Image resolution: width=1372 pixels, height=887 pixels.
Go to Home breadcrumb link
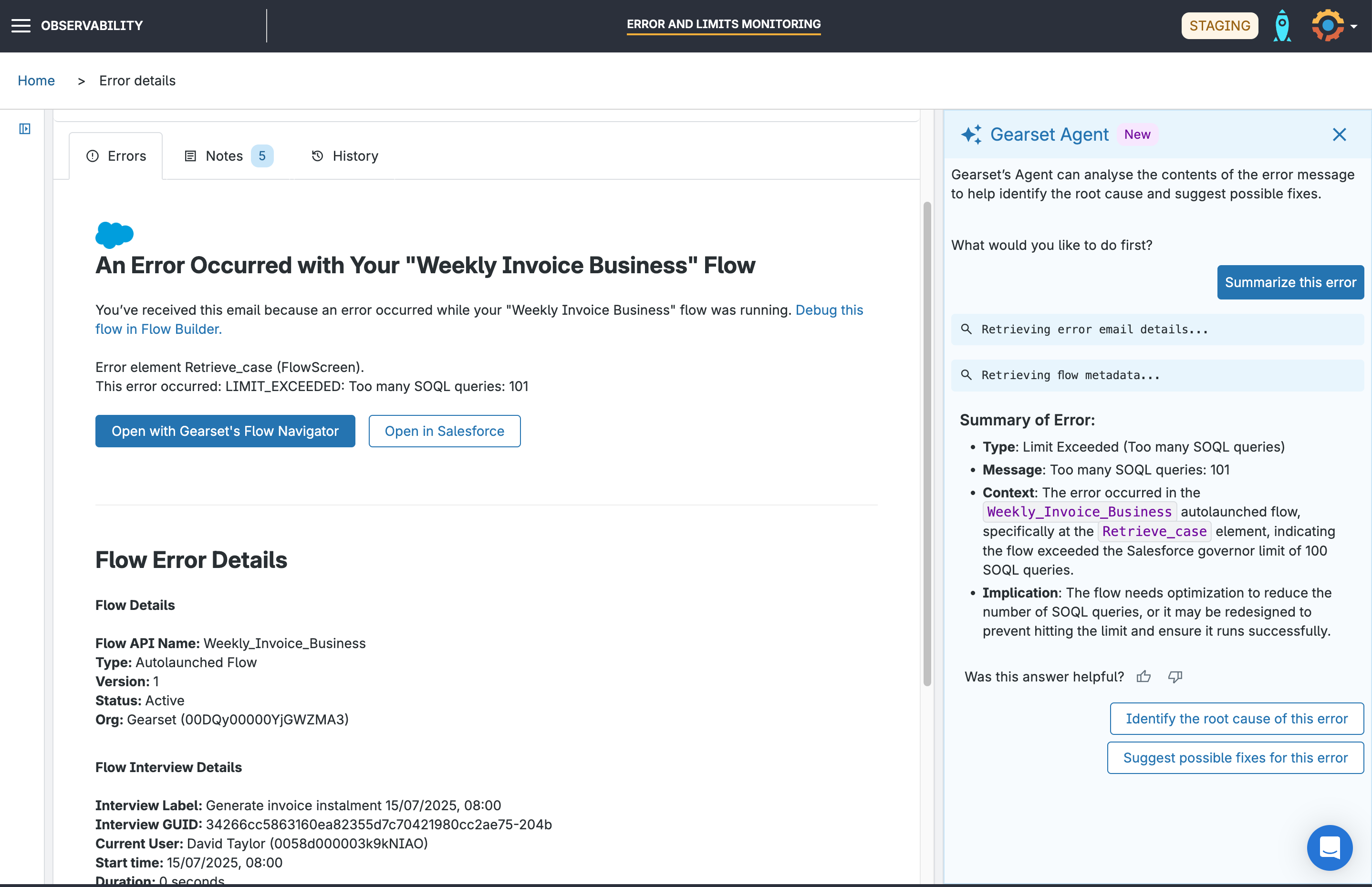(36, 81)
